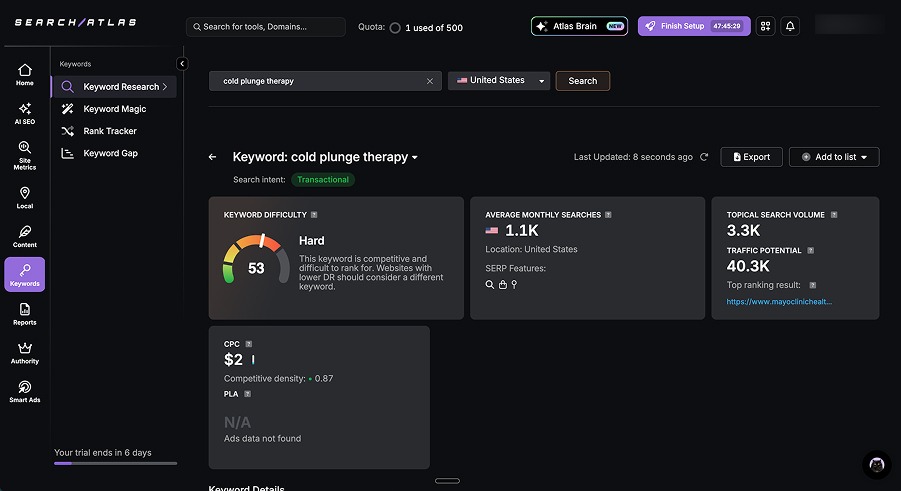
Task: Open Topical Search Volume help icon
Action: click(x=834, y=214)
